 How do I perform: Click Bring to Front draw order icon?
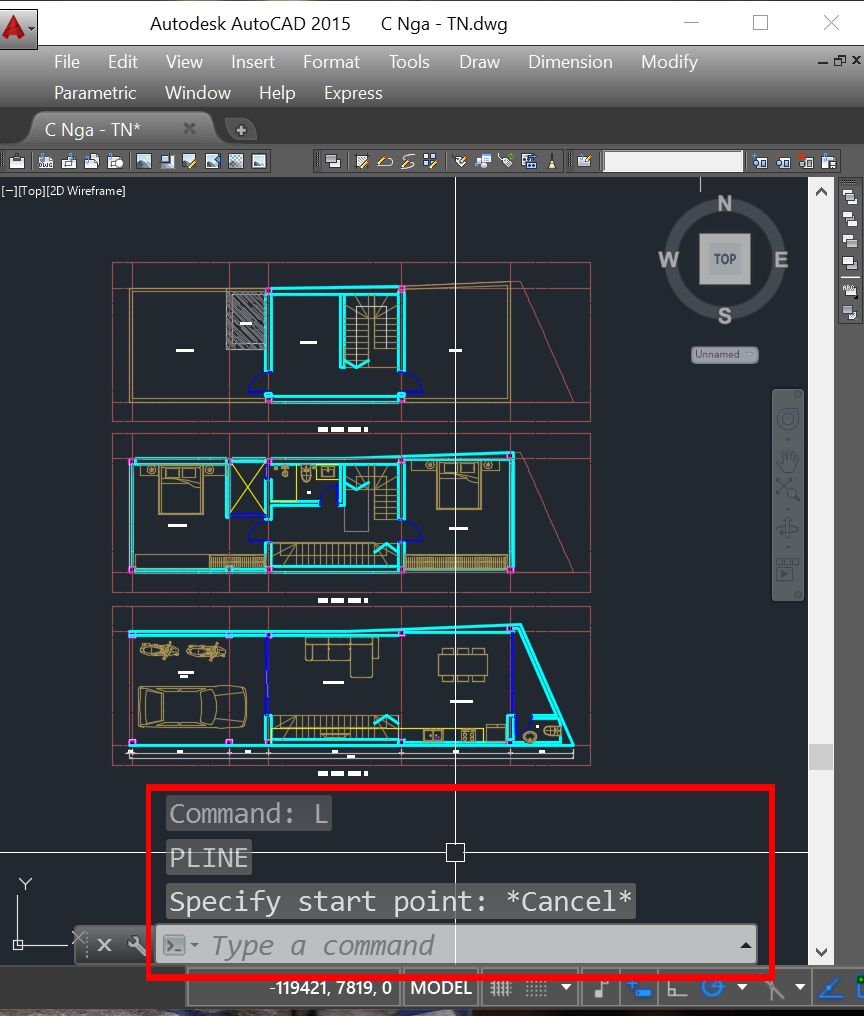point(850,197)
